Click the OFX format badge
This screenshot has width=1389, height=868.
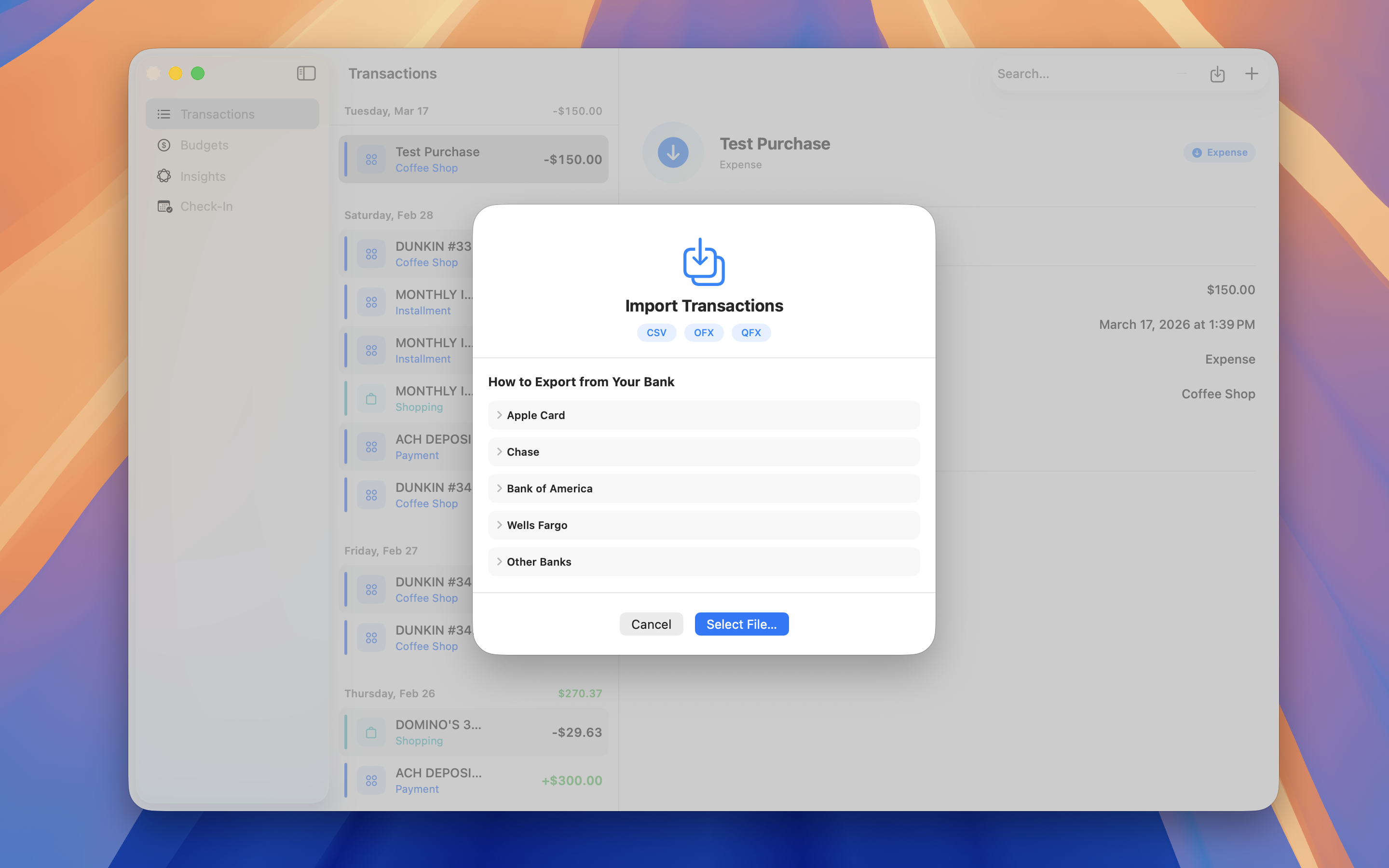(704, 332)
